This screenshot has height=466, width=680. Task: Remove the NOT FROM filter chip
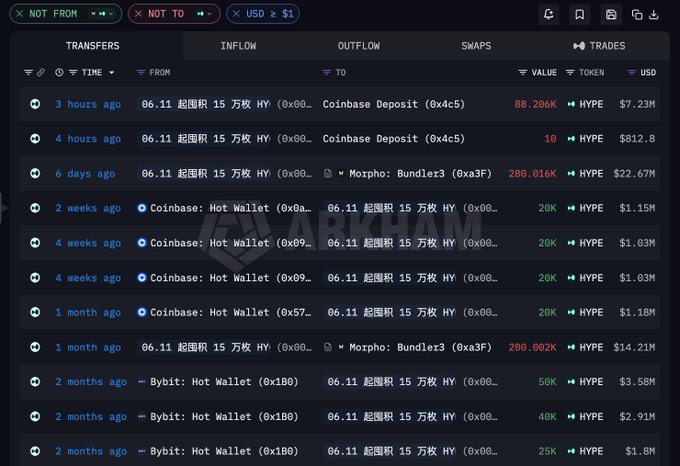[20, 14]
